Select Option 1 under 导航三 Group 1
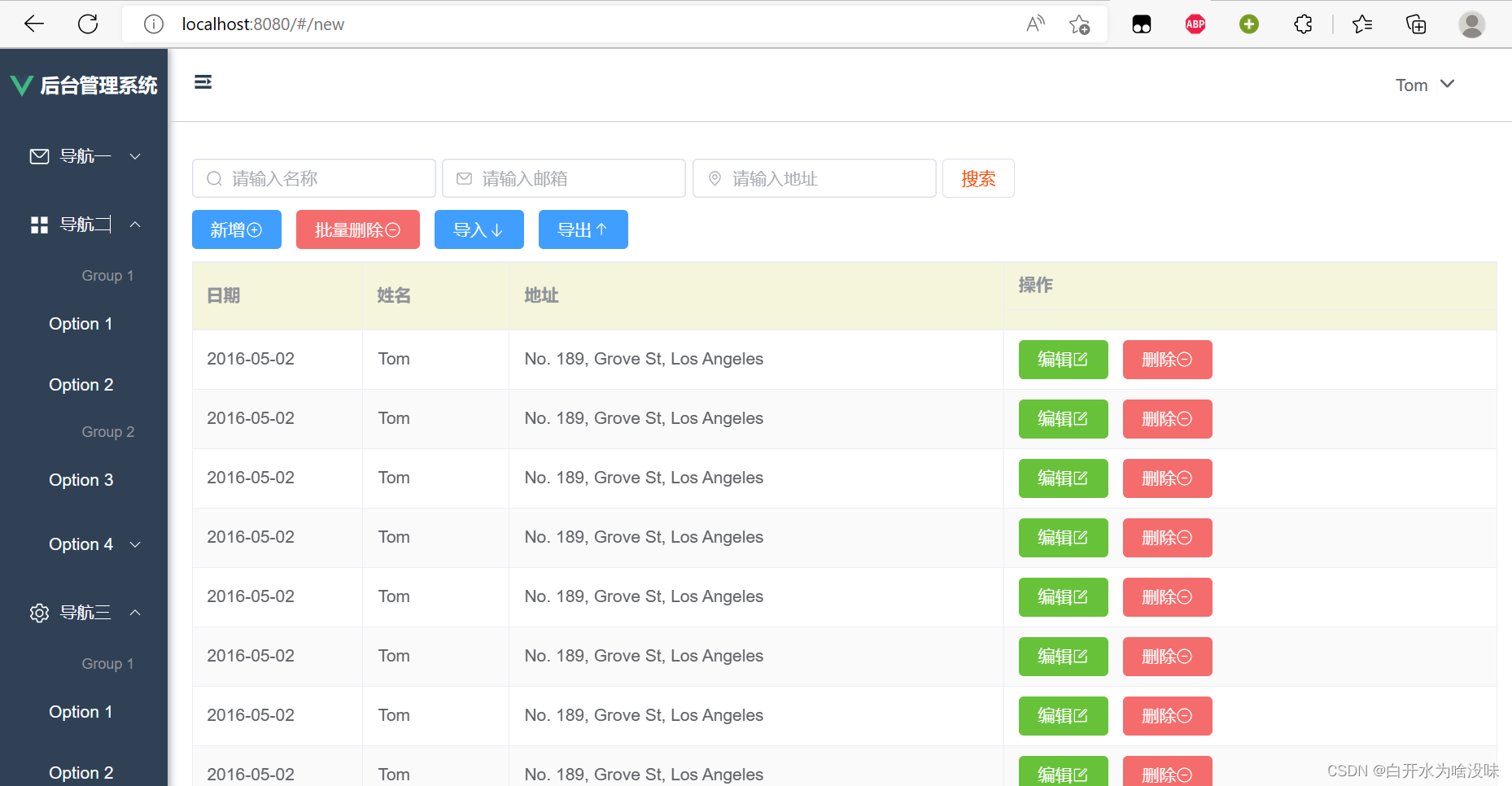 [x=81, y=711]
